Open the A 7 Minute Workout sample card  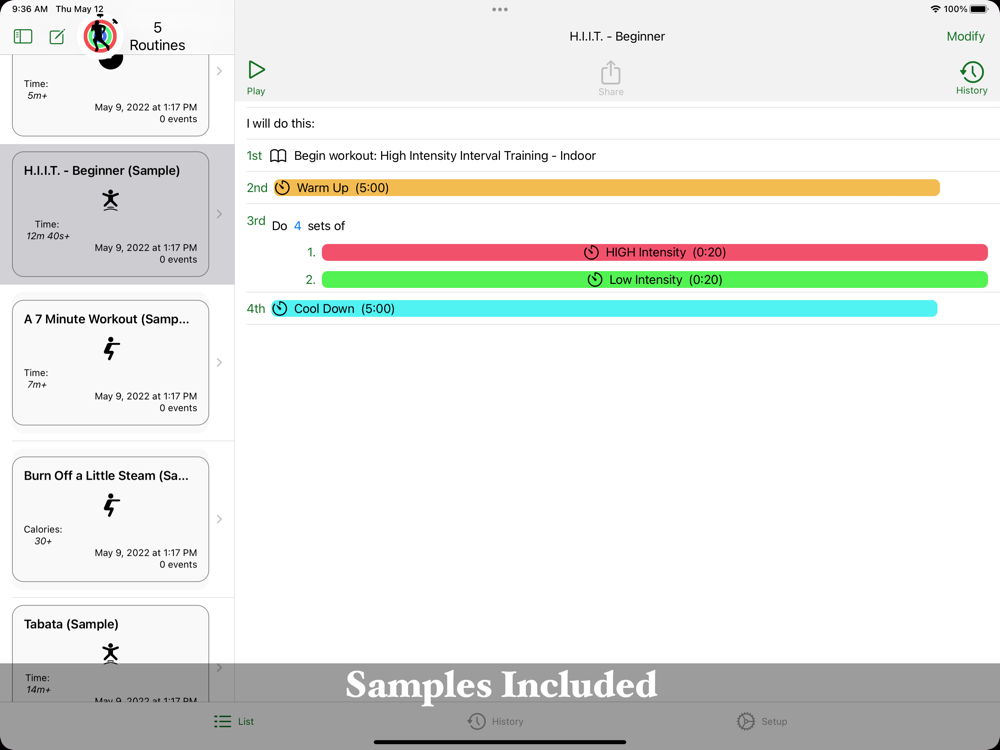point(110,363)
